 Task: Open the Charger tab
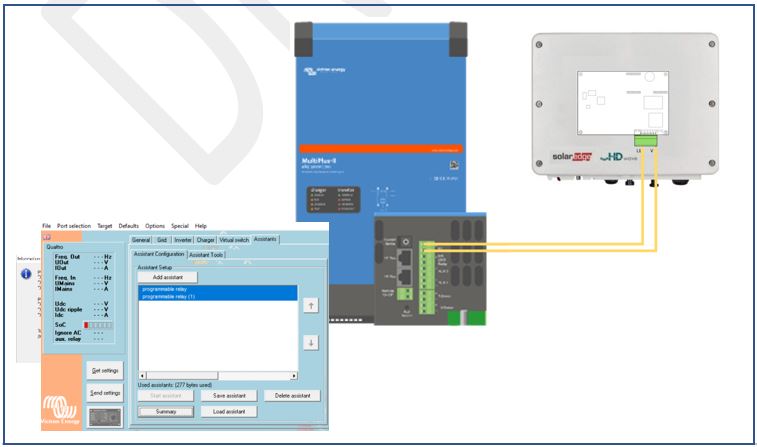(x=205, y=240)
